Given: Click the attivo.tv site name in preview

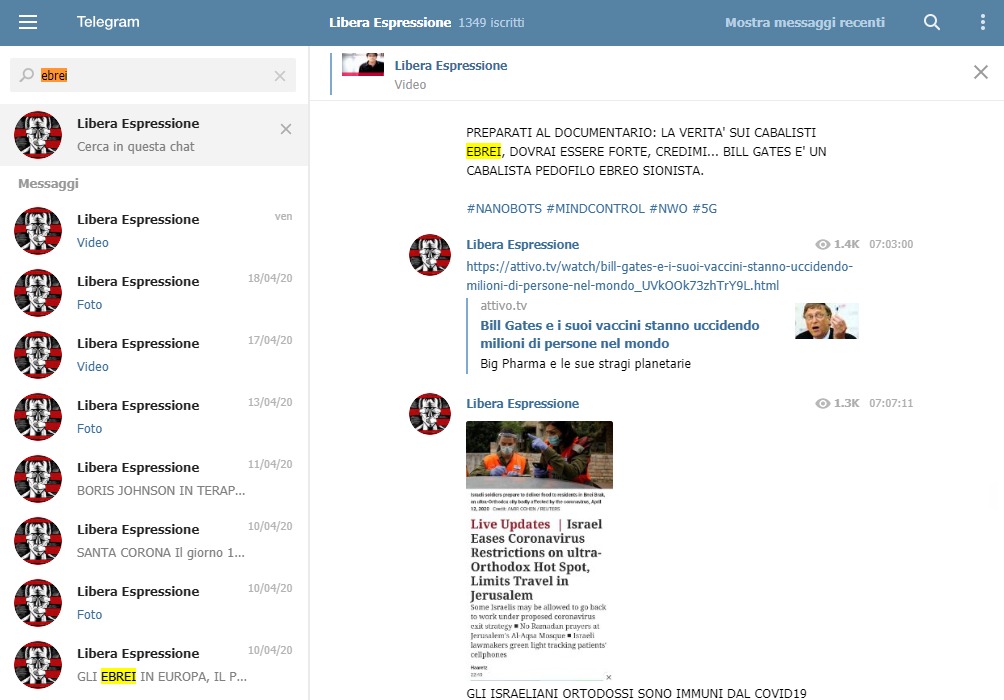Looking at the screenshot, I should tap(504, 306).
